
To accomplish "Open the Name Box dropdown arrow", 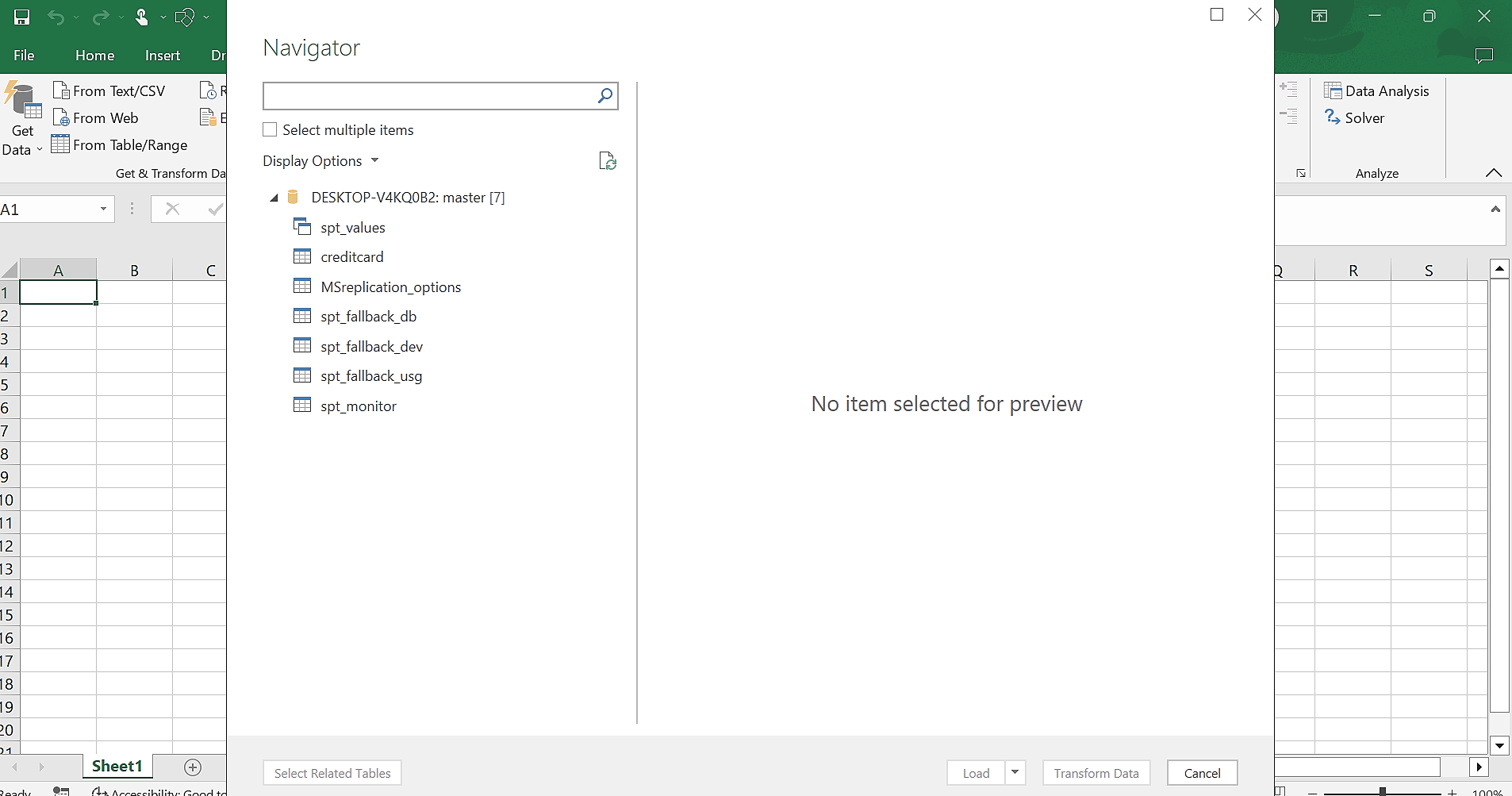I will [103, 209].
